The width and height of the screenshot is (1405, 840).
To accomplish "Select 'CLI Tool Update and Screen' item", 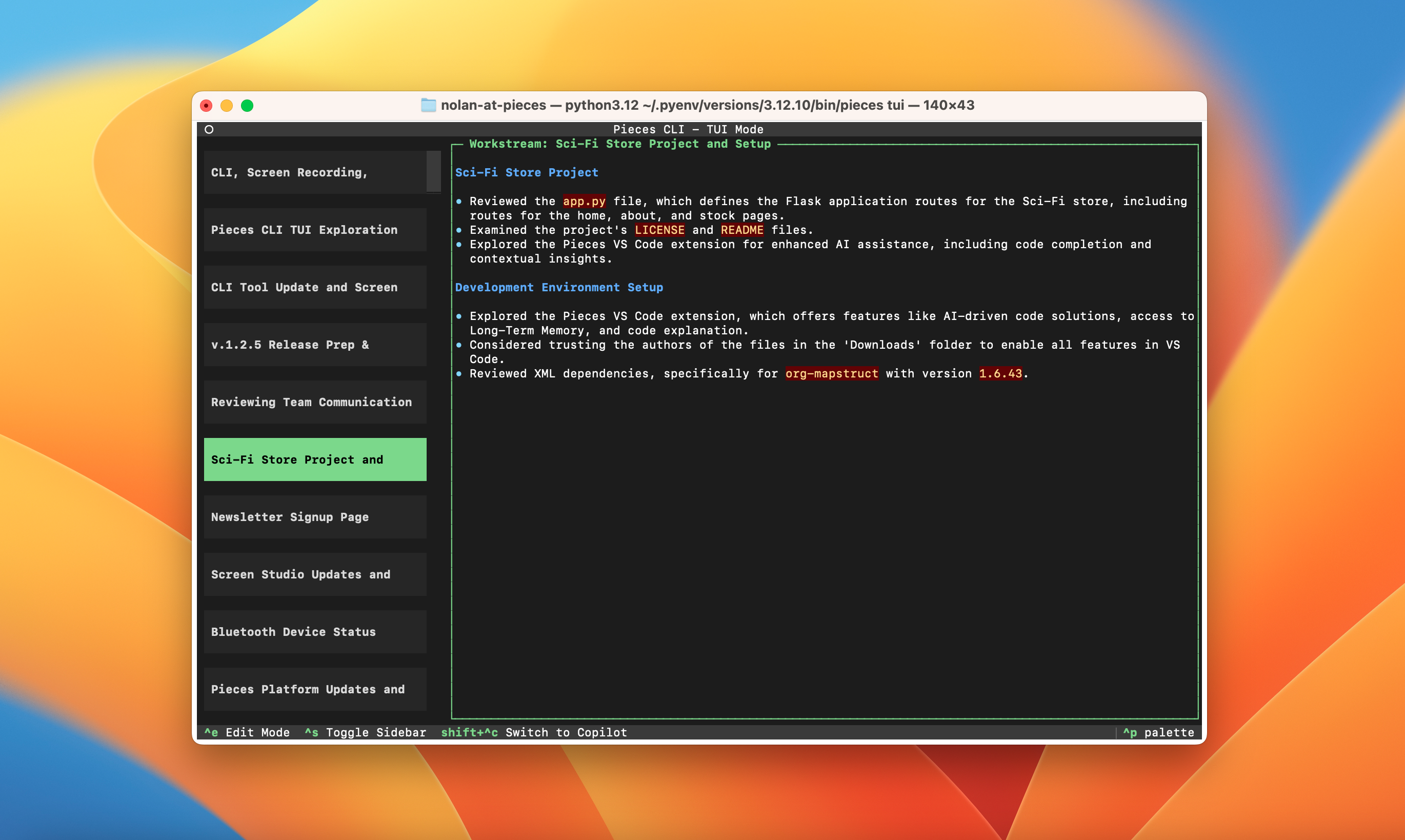I will point(315,287).
